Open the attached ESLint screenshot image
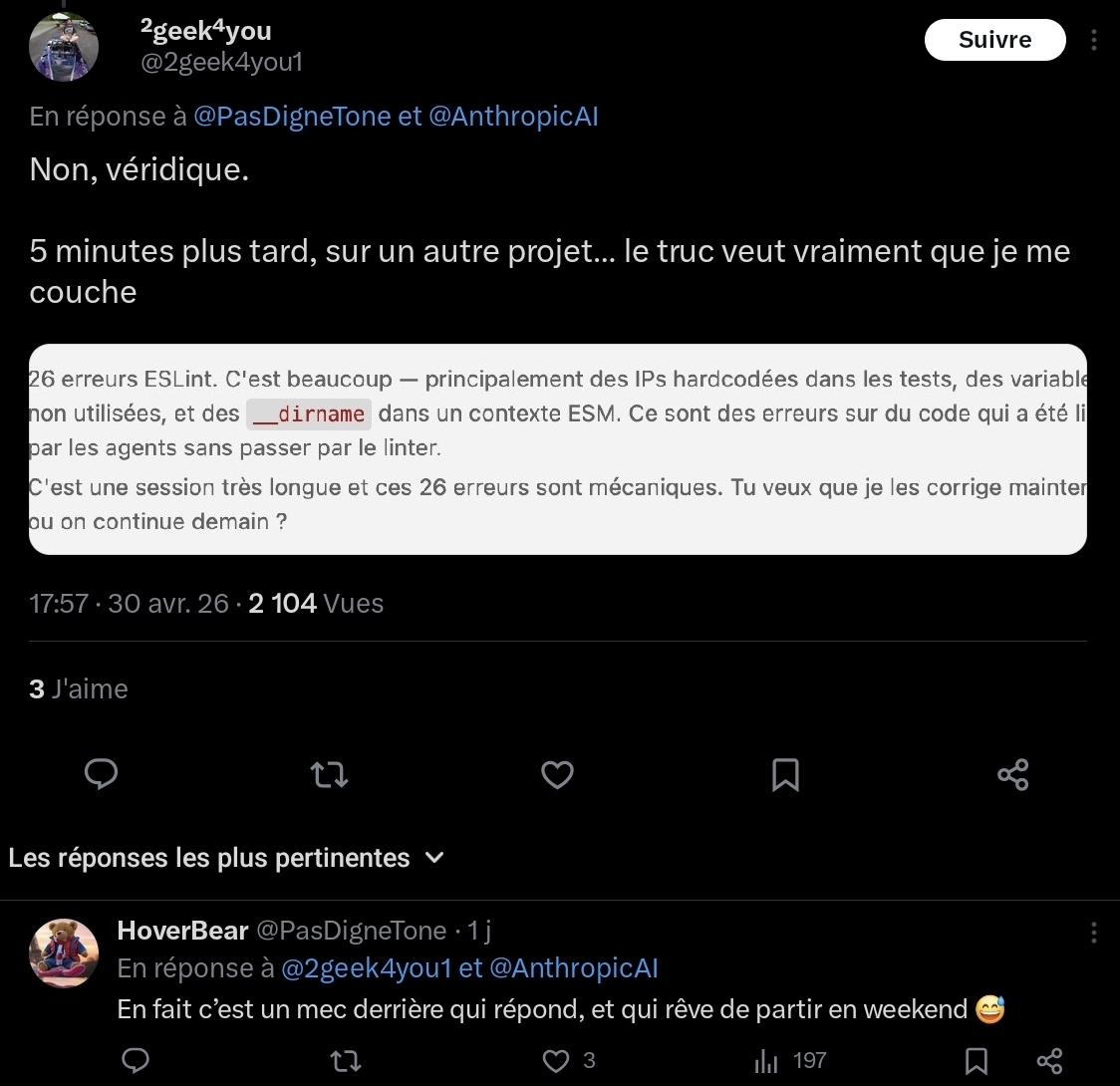This screenshot has width=1120, height=1086. tap(558, 449)
